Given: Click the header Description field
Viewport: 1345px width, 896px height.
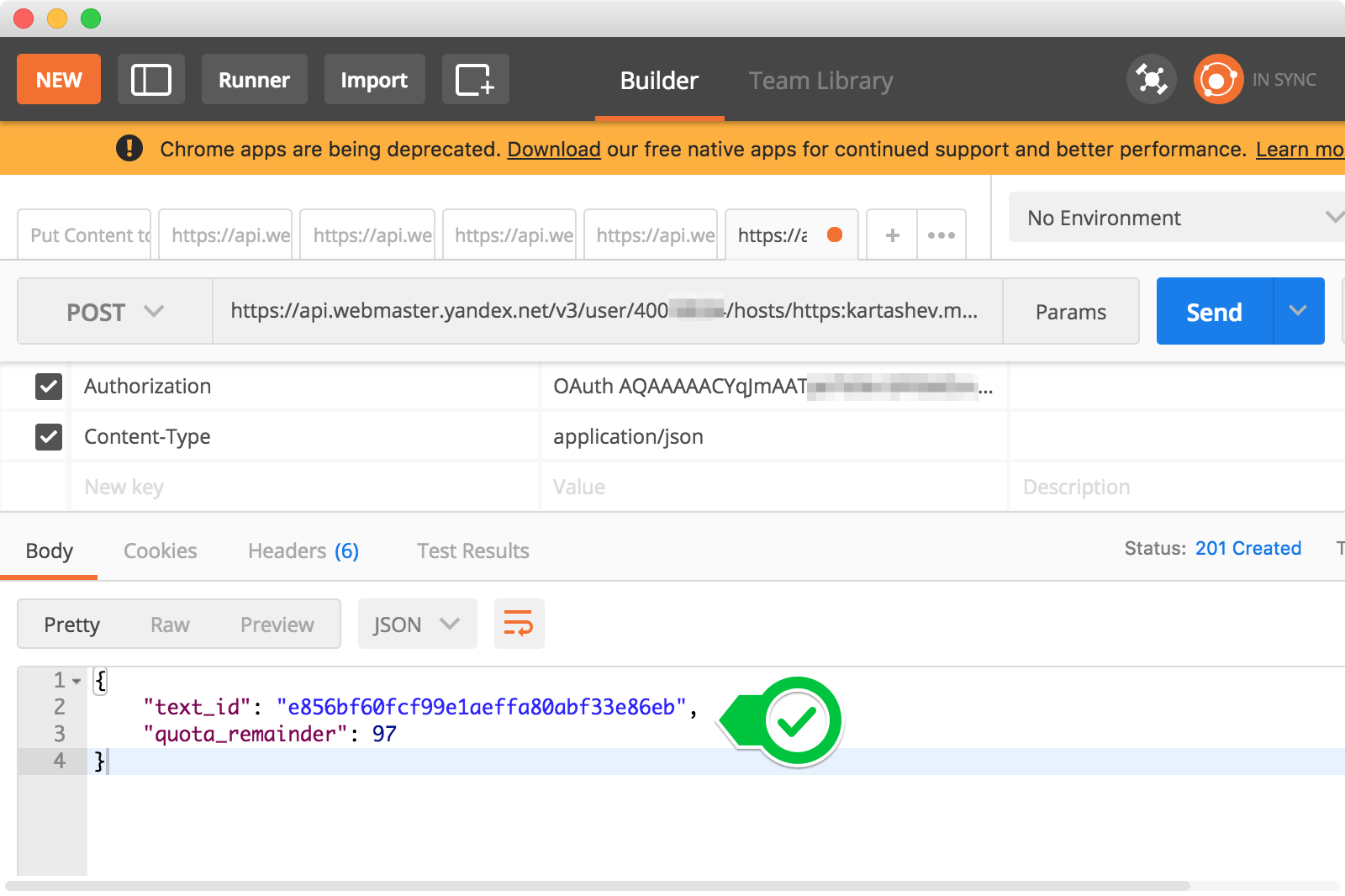Looking at the screenshot, I should coord(1177,487).
